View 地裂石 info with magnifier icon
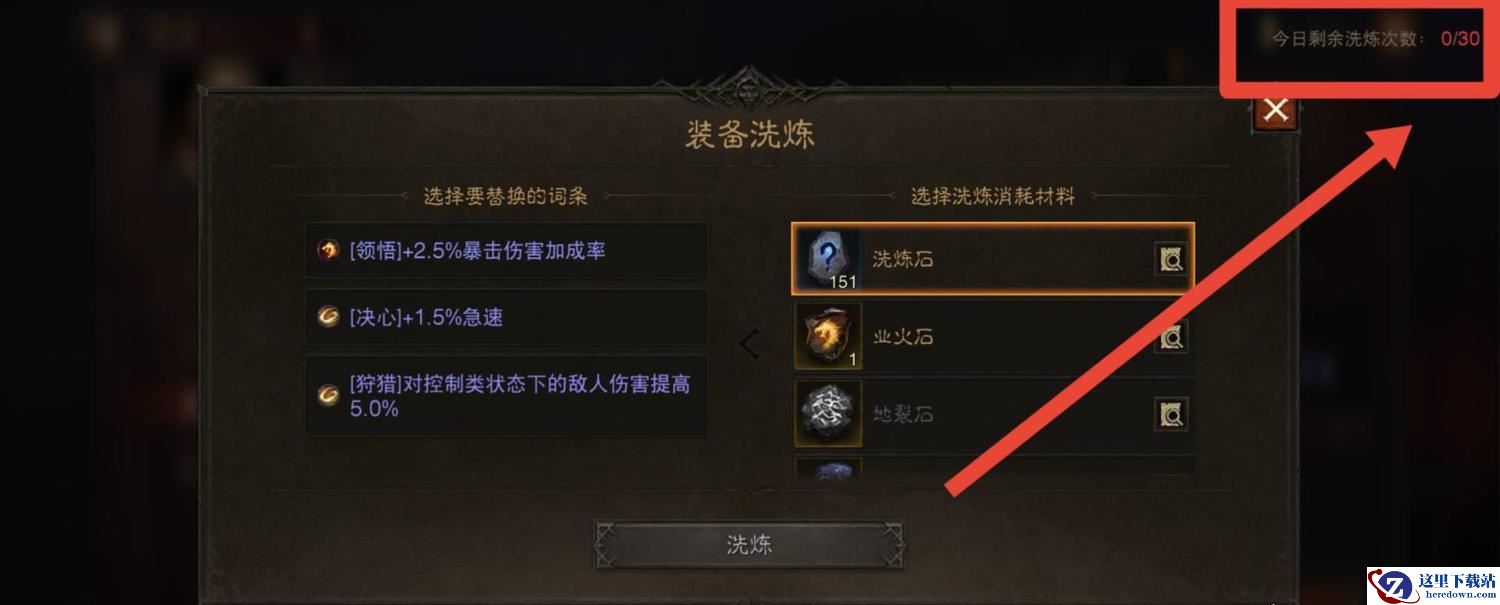The height and width of the screenshot is (605, 1500). pos(1171,413)
